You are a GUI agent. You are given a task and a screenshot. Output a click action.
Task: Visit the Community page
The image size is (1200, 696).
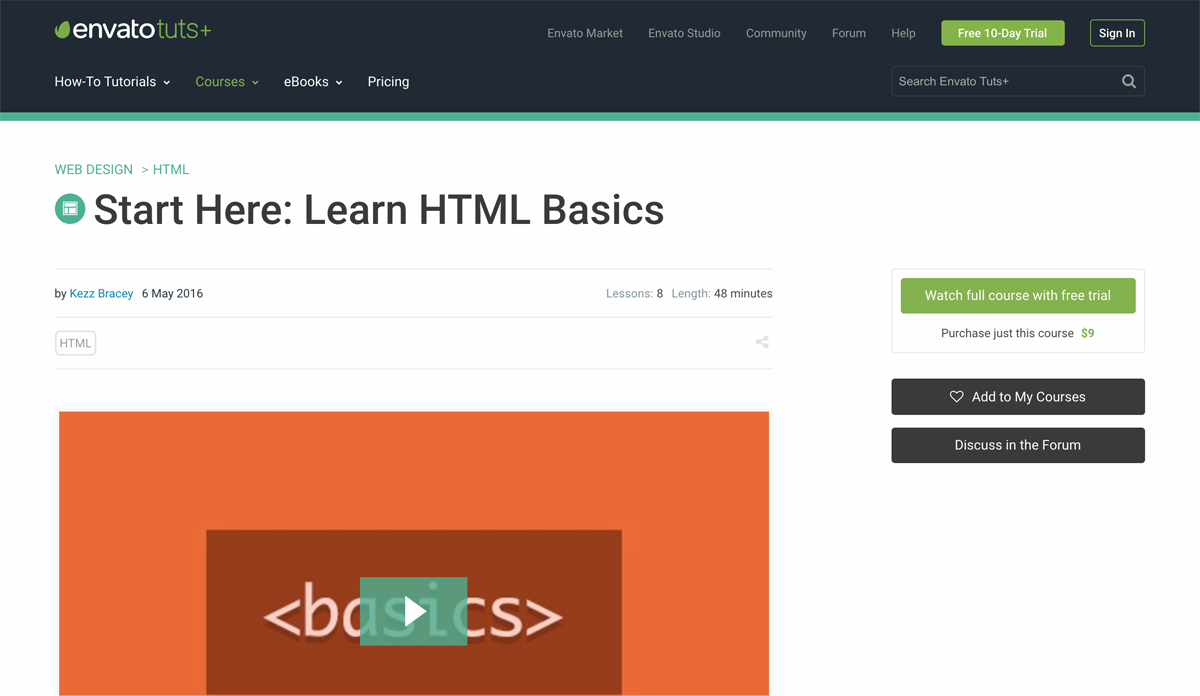tap(776, 33)
